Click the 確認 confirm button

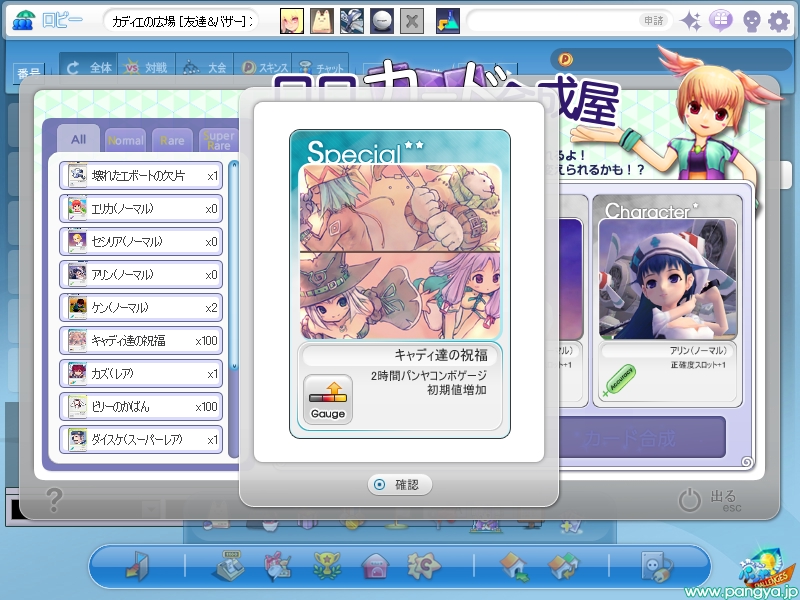pos(399,485)
